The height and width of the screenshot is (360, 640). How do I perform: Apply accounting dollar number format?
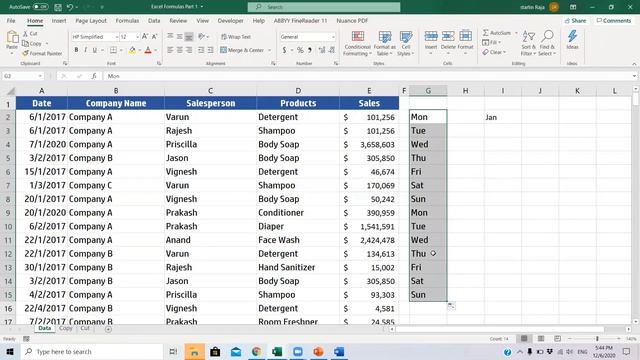click(284, 50)
